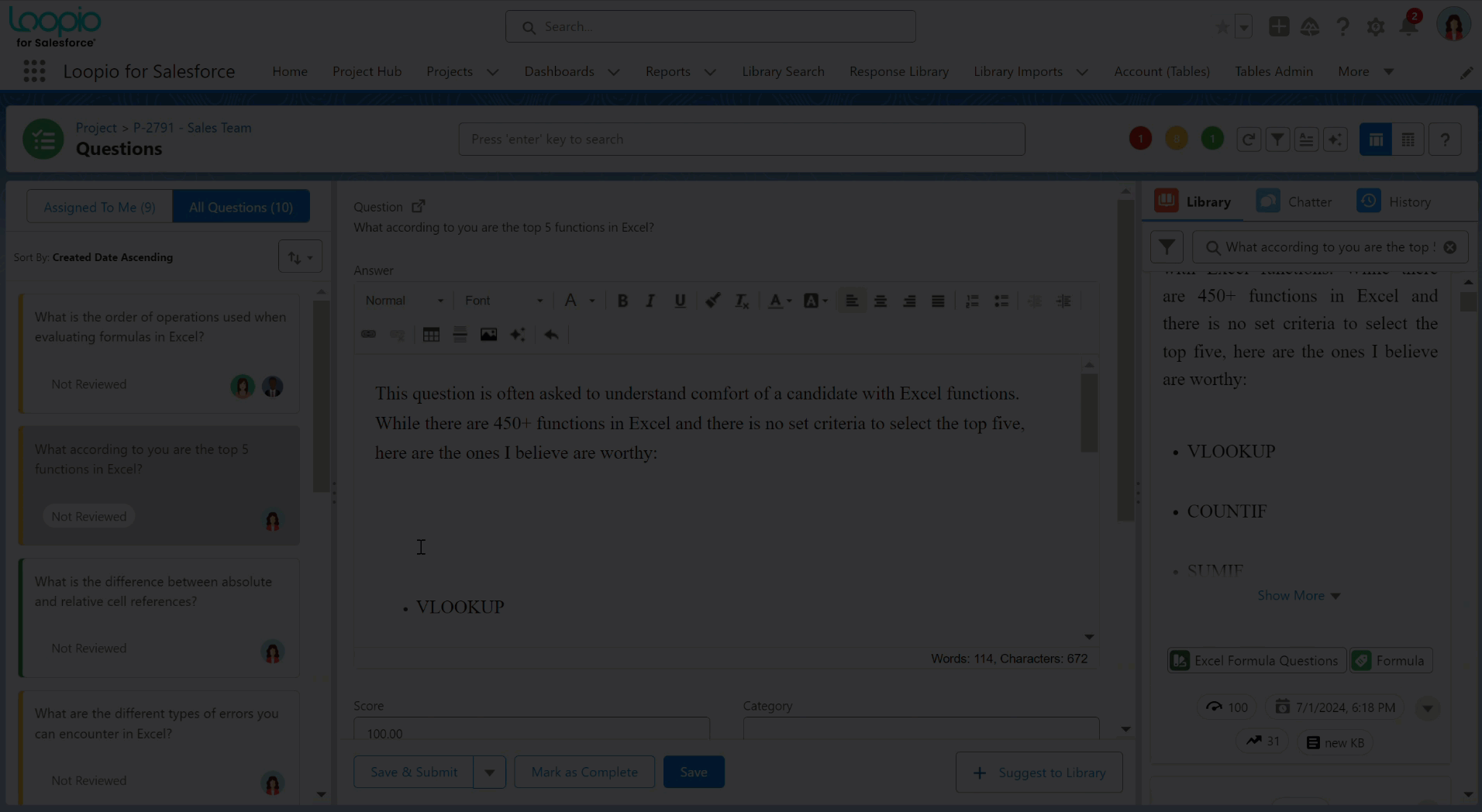Open paragraph format Normal dropdown
Image resolution: width=1482 pixels, height=812 pixels.
(405, 301)
